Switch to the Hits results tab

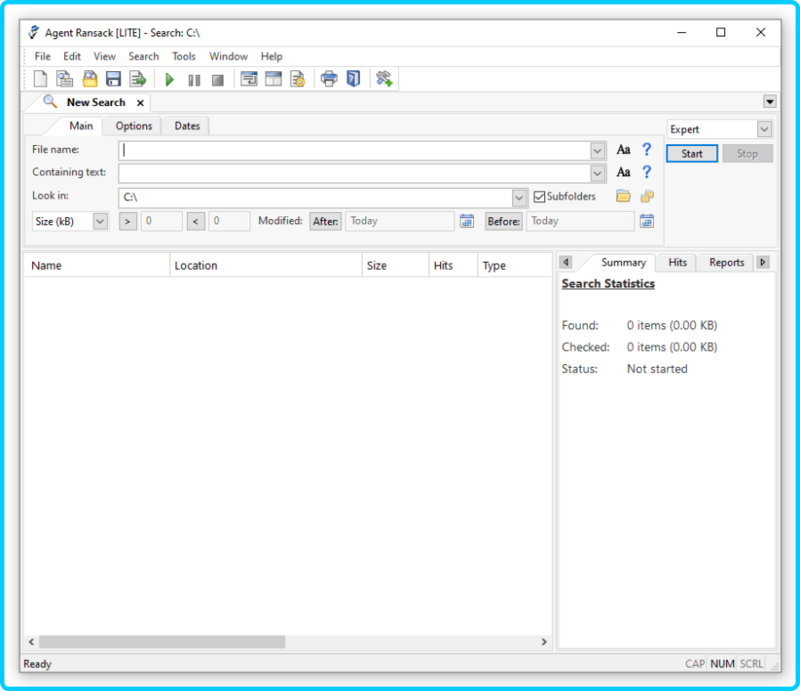[678, 262]
